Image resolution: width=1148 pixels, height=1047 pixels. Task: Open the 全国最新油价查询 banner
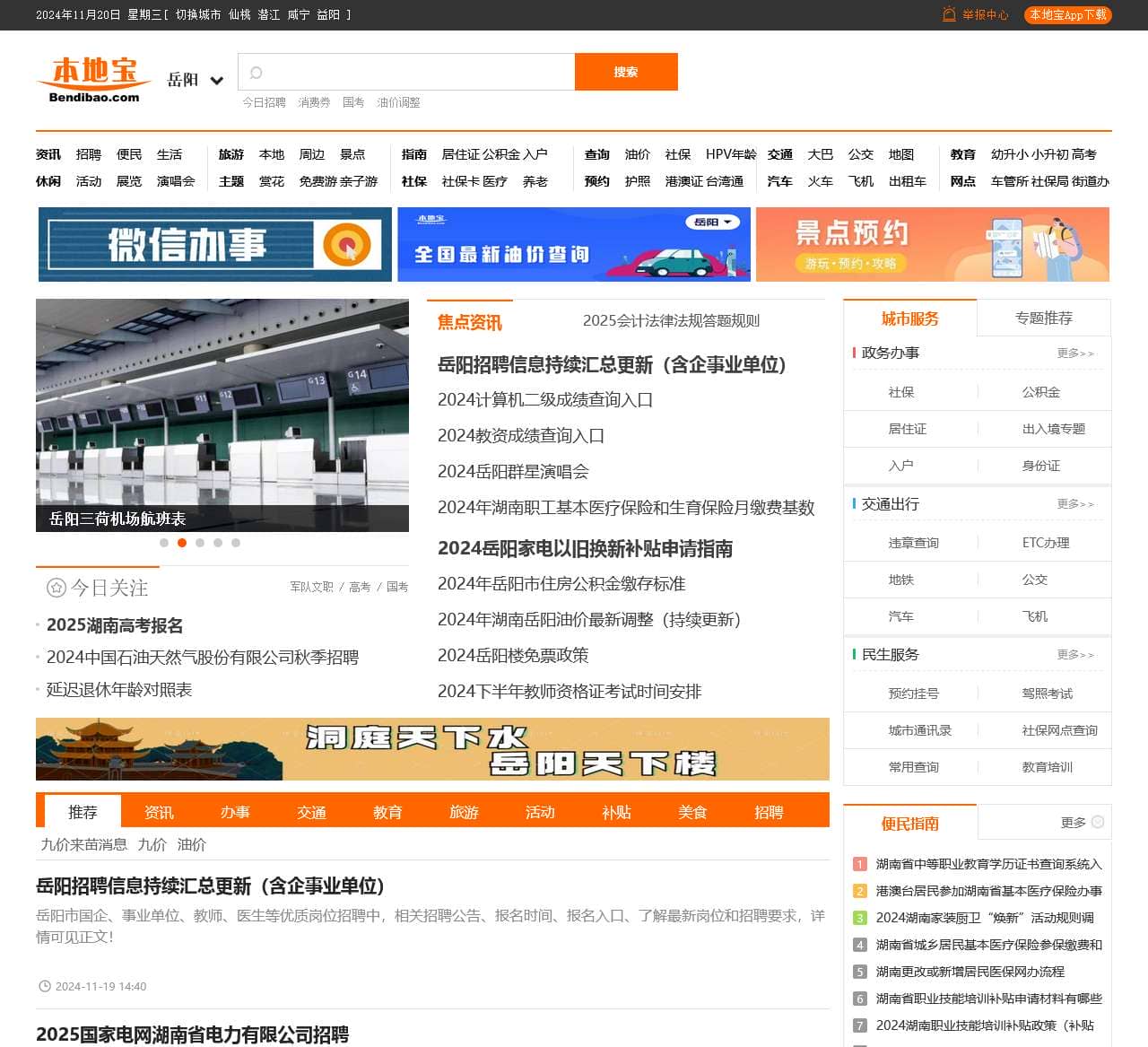pyautogui.click(x=574, y=244)
